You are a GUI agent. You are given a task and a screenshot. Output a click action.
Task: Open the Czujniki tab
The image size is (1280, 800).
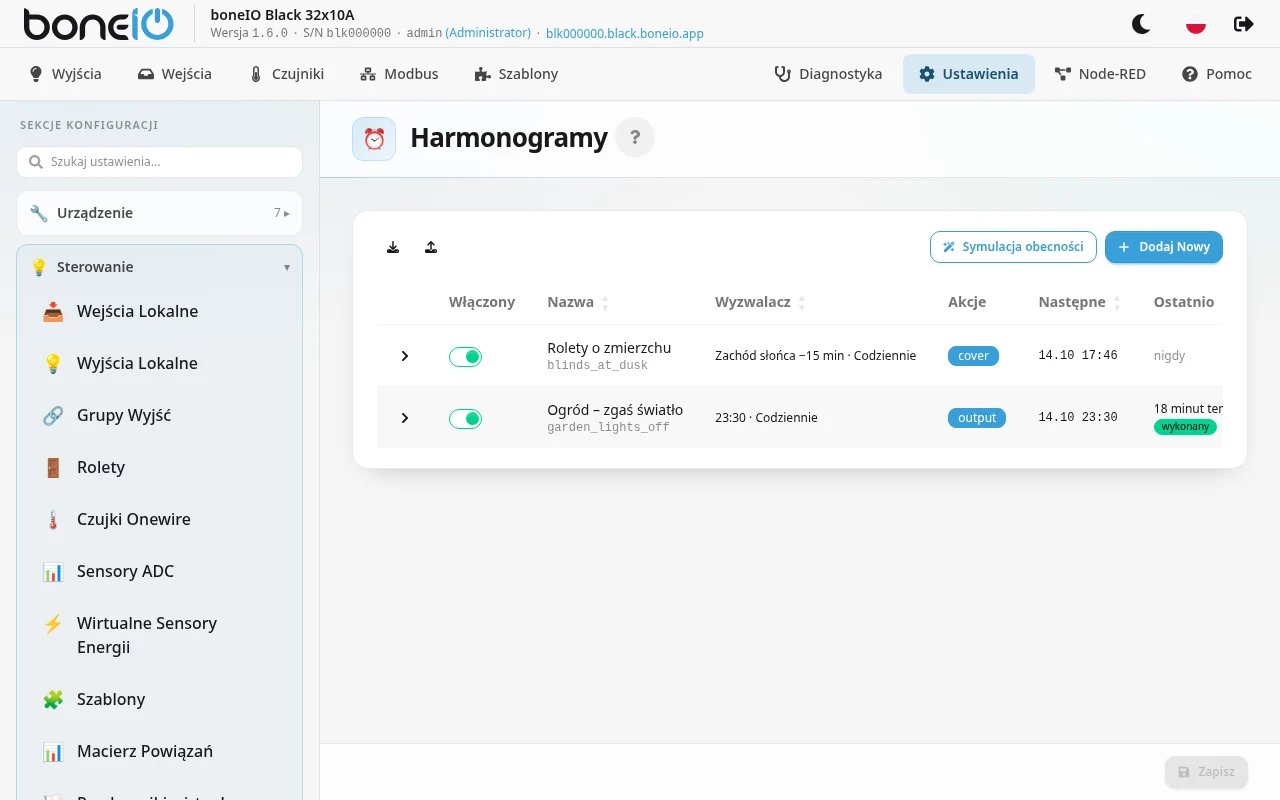pyautogui.click(x=286, y=74)
